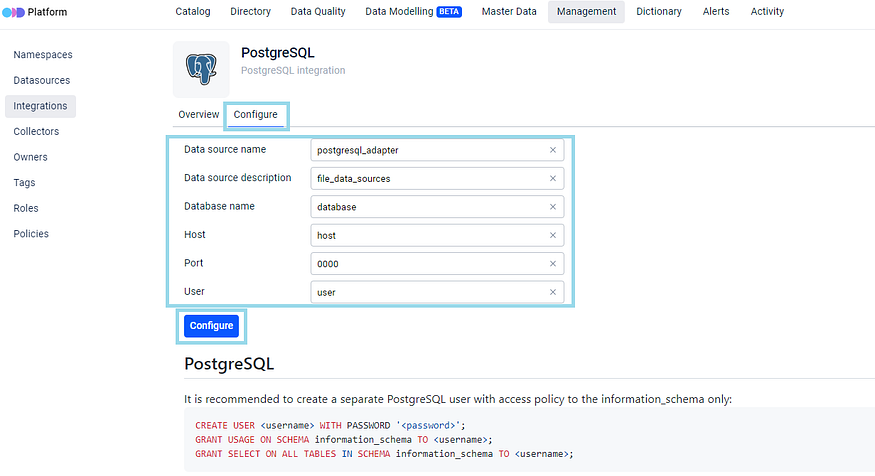Navigate to Policies in sidebar
The image size is (875, 476).
31,234
